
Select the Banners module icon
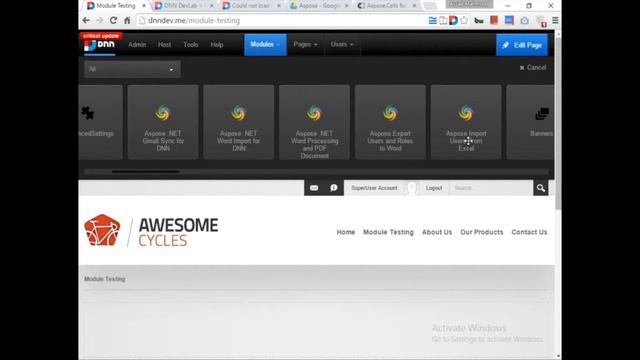point(542,114)
